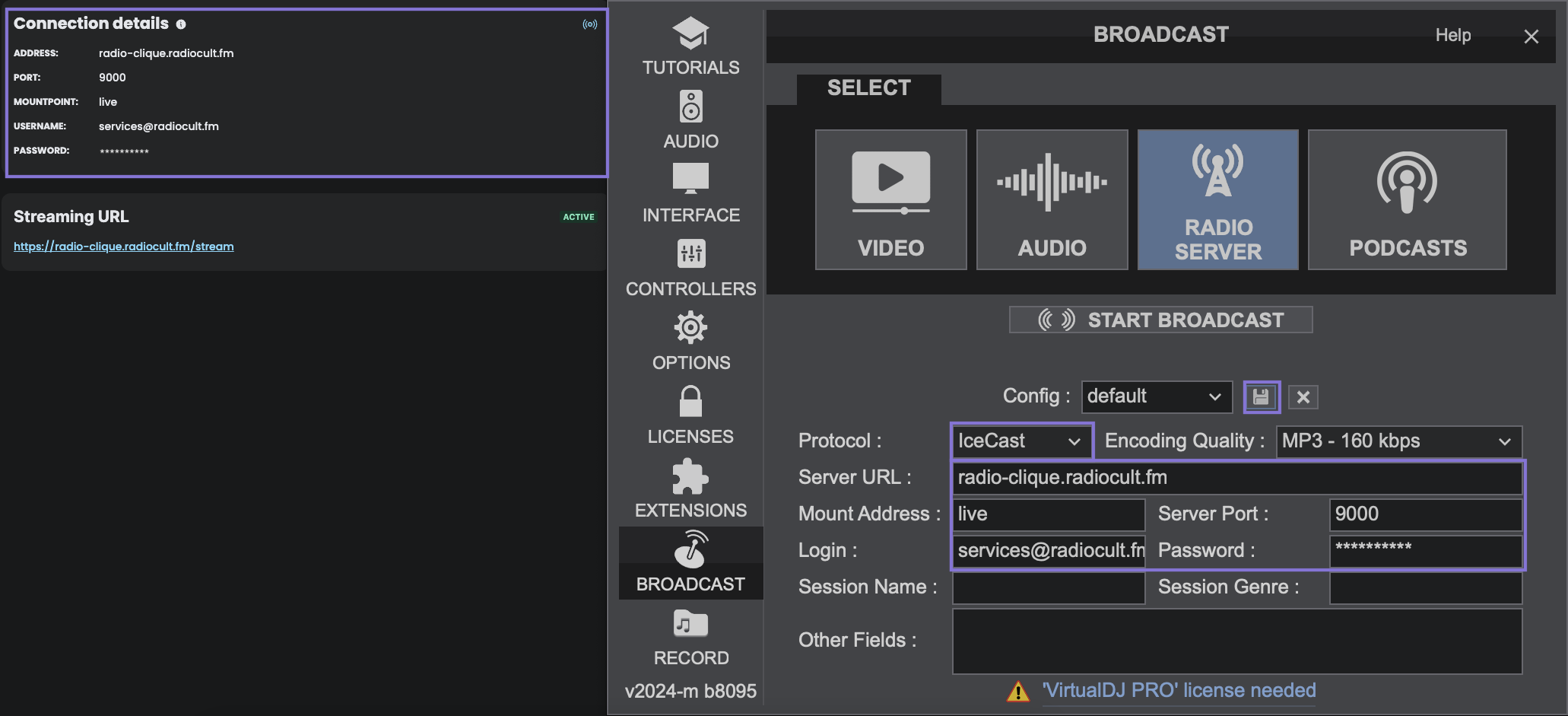The image size is (1568, 716).
Task: Close the Broadcast settings window
Action: click(x=1531, y=37)
